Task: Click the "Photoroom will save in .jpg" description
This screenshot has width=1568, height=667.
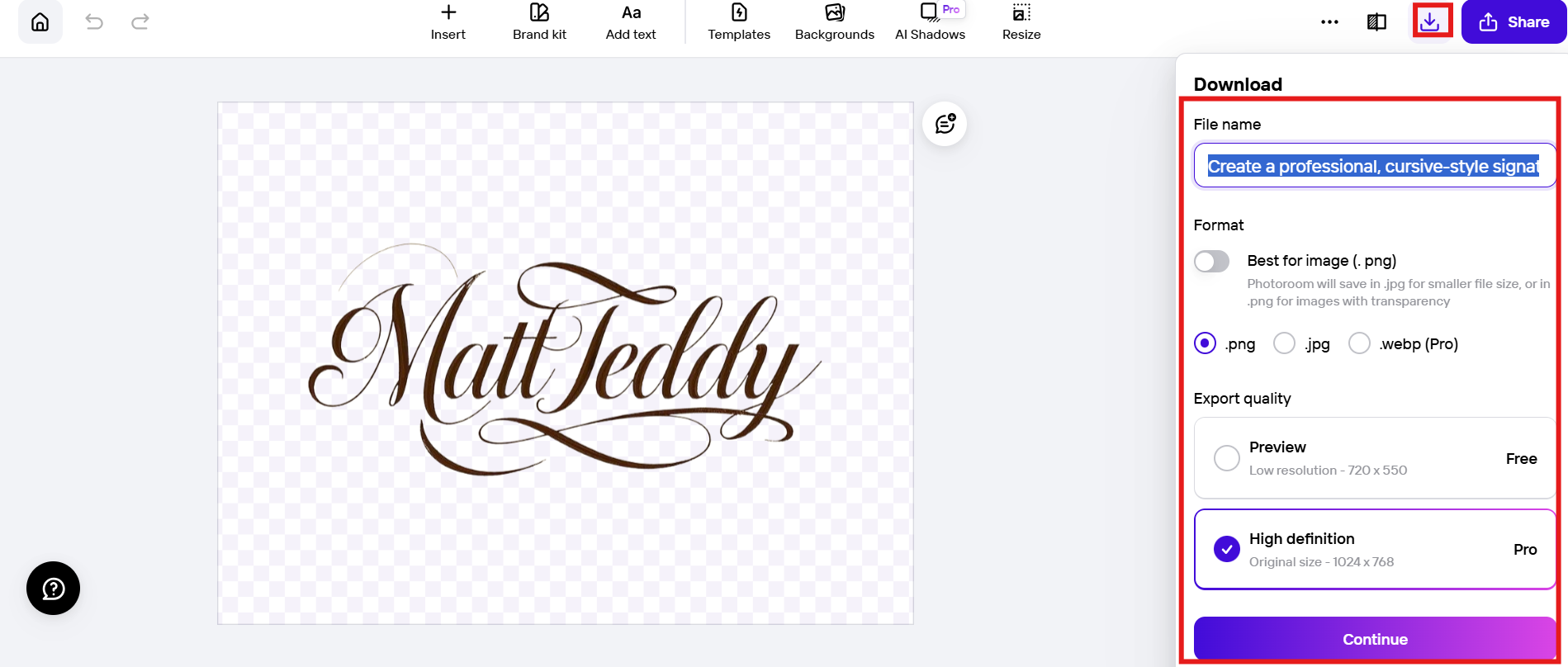Action: click(x=1399, y=292)
